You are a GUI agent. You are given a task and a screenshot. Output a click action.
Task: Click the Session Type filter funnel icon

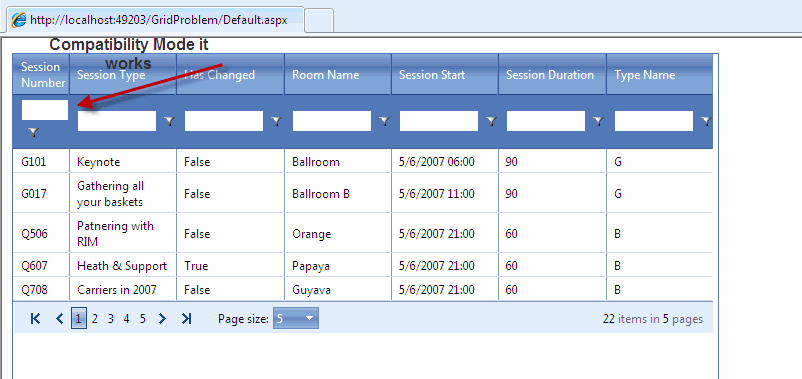click(x=169, y=121)
